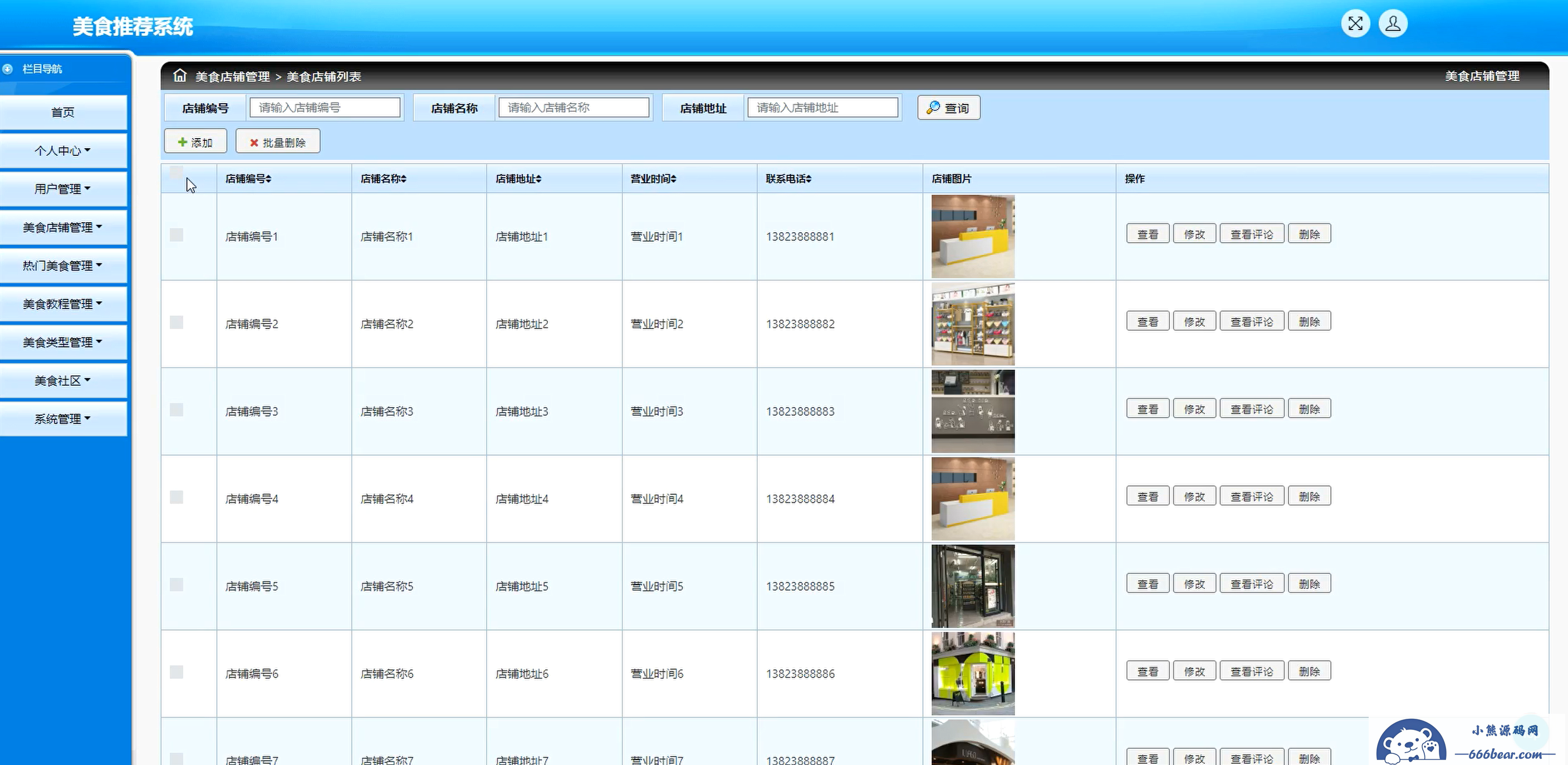
Task: Click 美食店铺管理 in the breadcrumb
Action: click(x=233, y=77)
